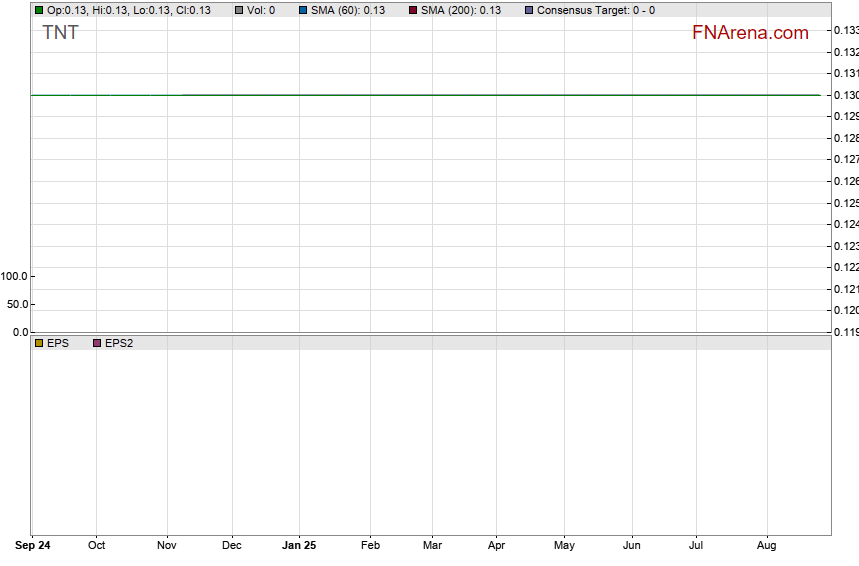Click the Dec month axis label
The image size is (859, 566).
[232, 546]
